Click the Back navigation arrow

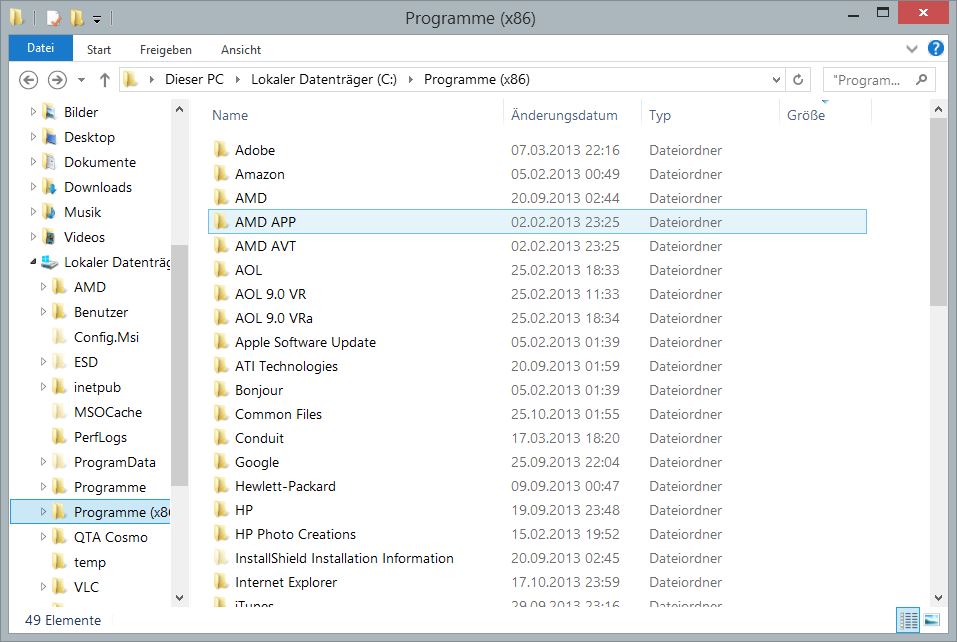coord(28,80)
